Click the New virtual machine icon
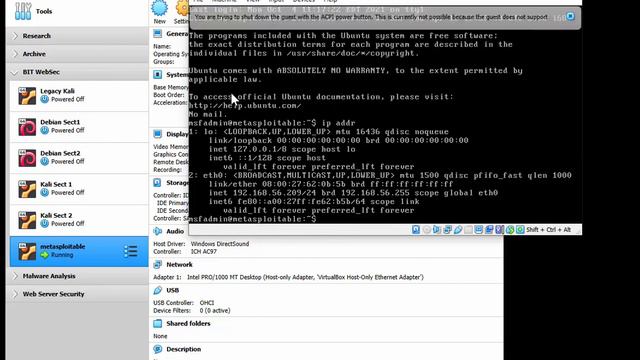Viewport: 640px width, 360px height. 160,8
